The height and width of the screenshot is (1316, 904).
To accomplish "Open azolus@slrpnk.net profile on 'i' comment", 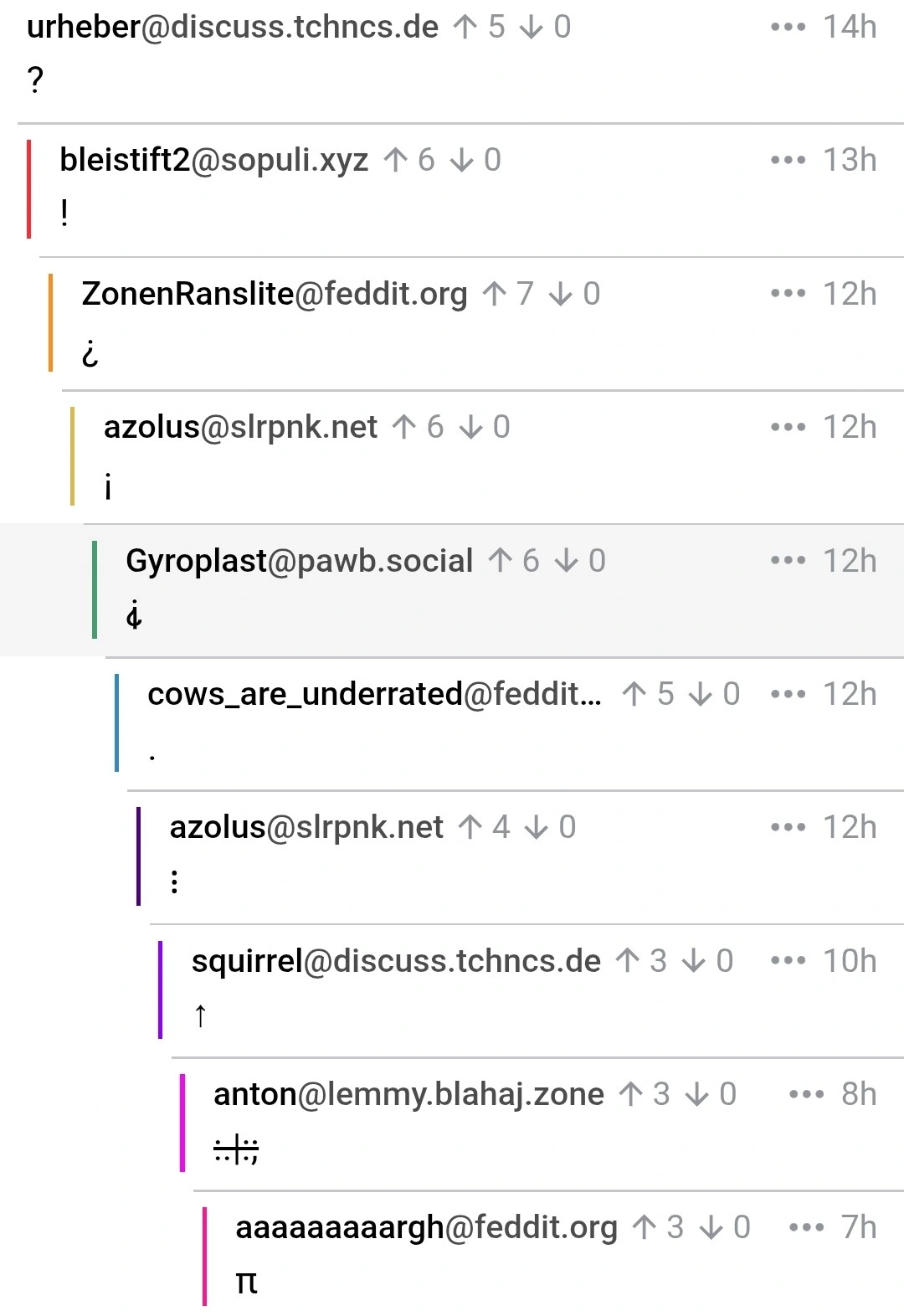I will tap(240, 427).
